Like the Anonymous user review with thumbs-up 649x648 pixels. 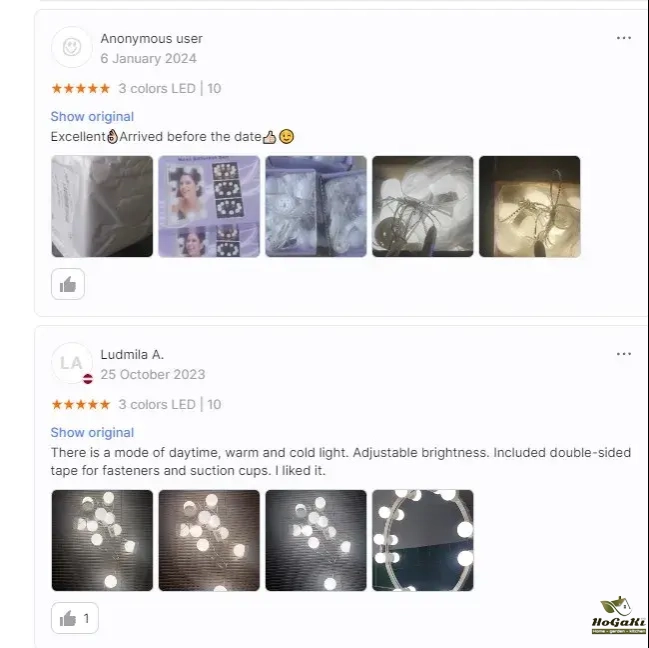point(68,284)
